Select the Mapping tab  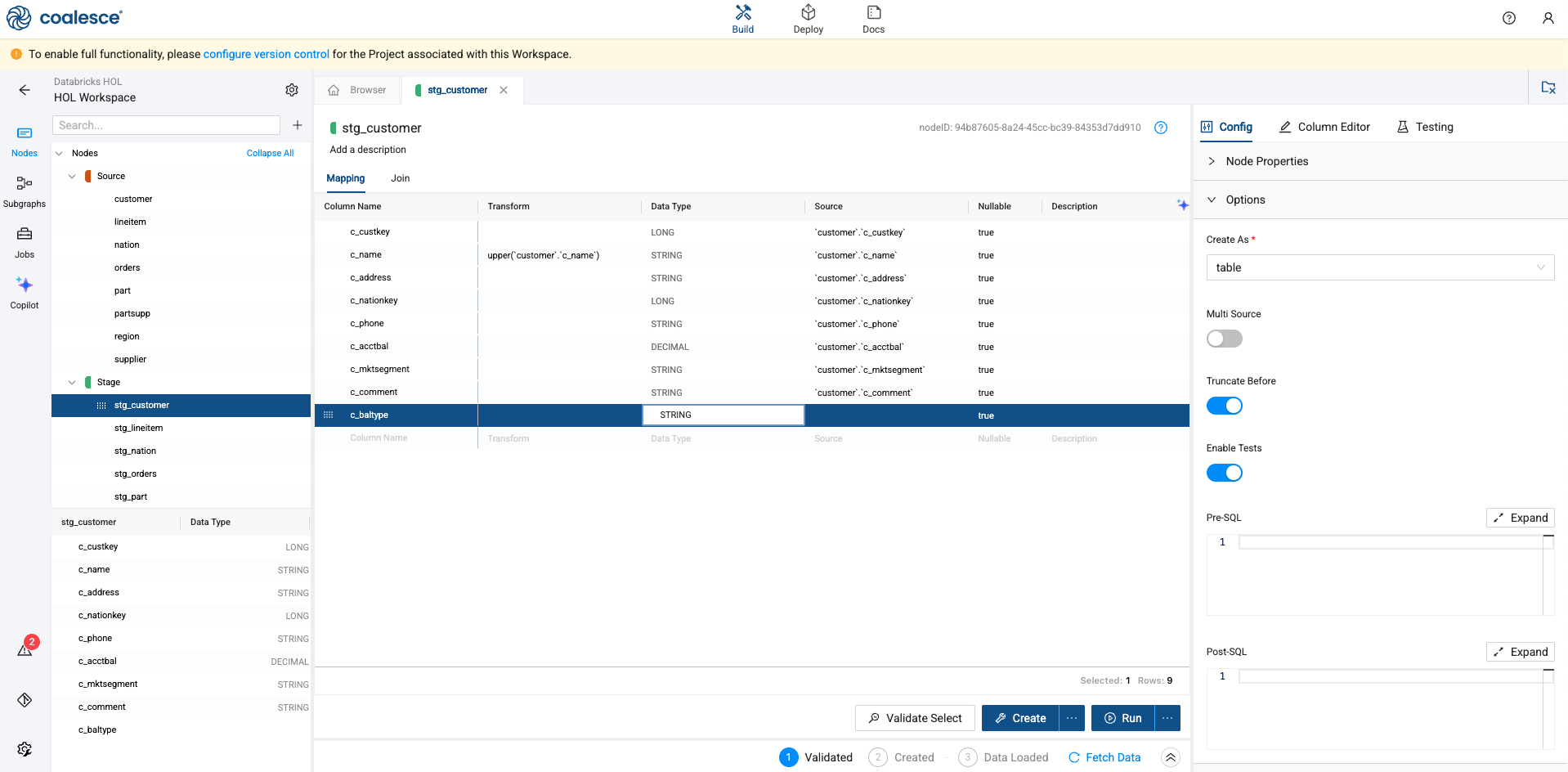346,178
